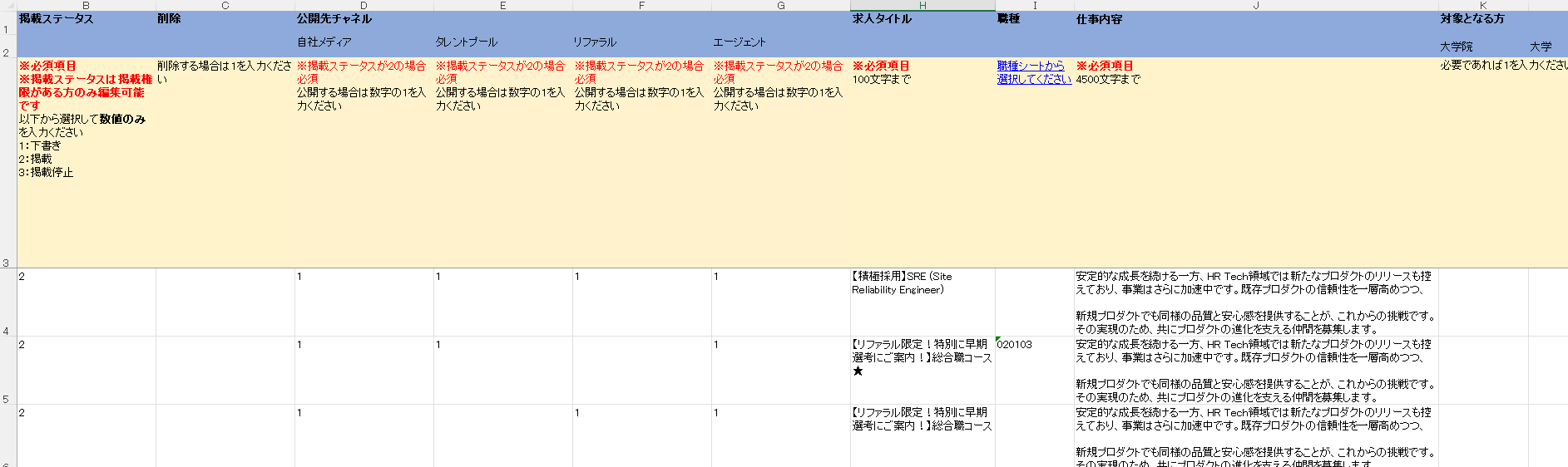The width and height of the screenshot is (1568, 467).
Task: Click the row 3 header
Action: [7, 162]
